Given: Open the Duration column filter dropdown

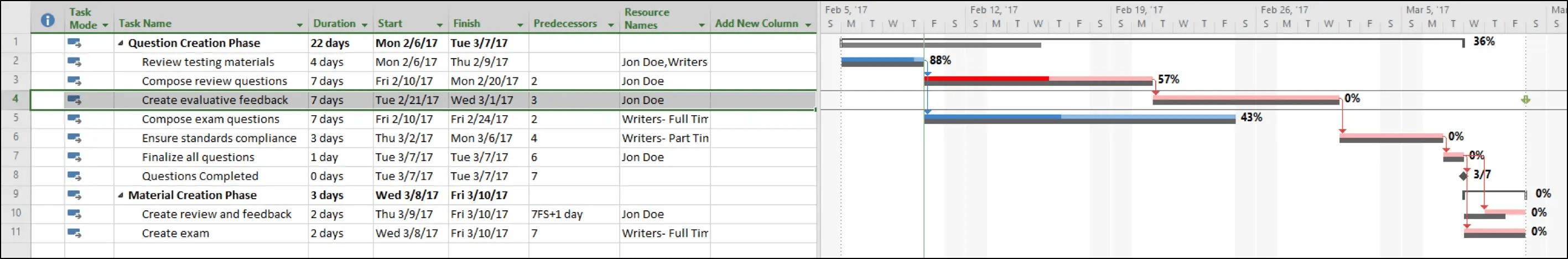Looking at the screenshot, I should pyautogui.click(x=365, y=25).
